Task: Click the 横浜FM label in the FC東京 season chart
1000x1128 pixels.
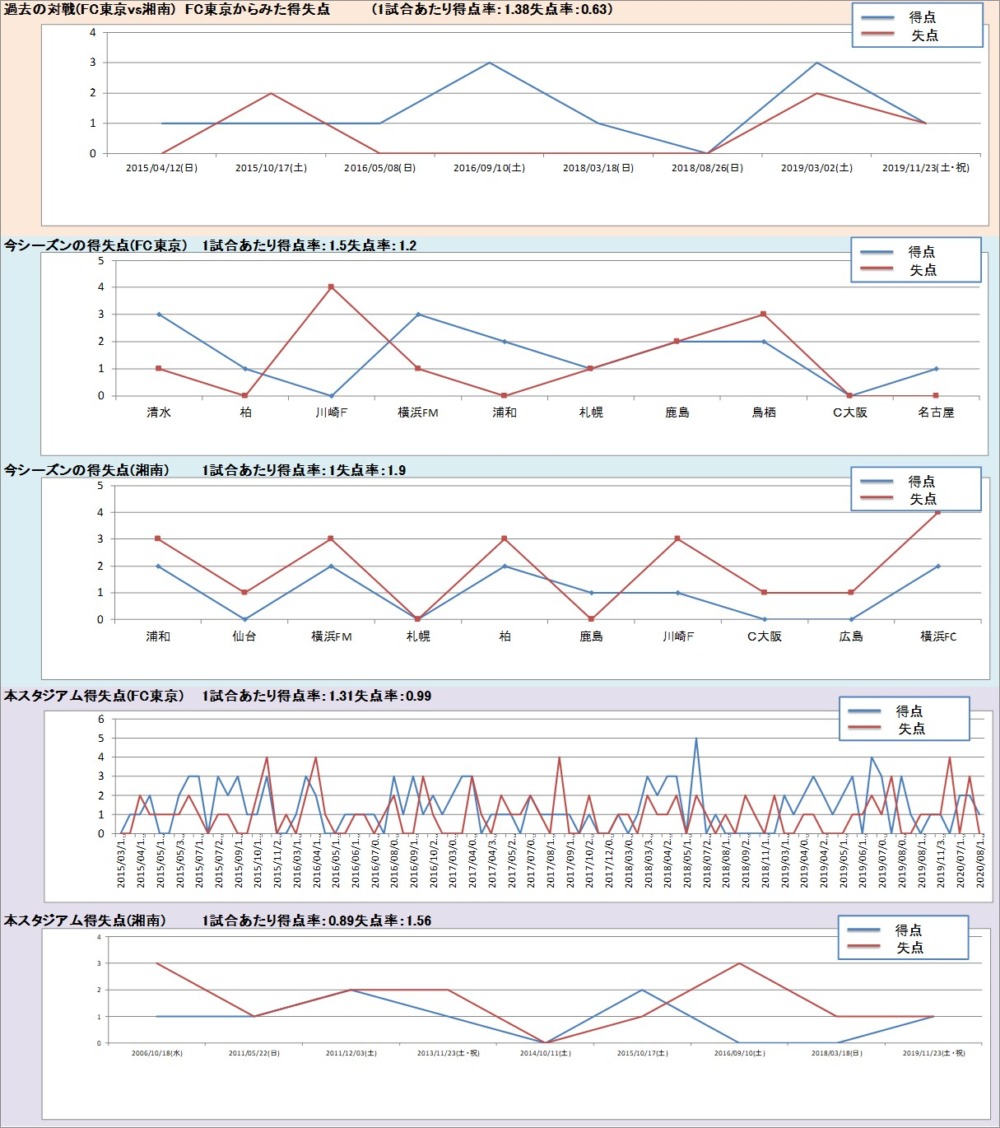Action: (x=418, y=412)
